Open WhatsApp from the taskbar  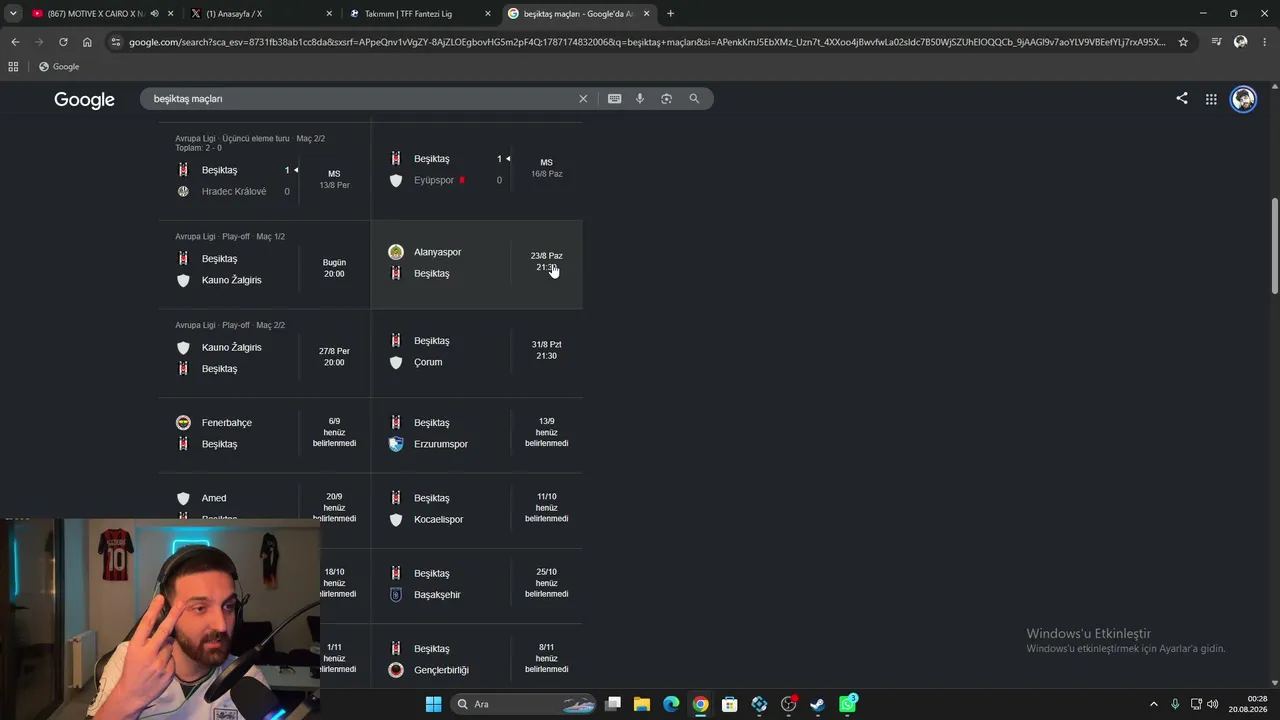coord(847,704)
